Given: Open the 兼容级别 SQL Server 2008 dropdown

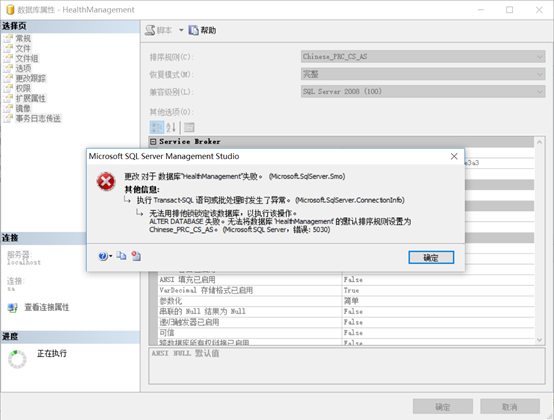Looking at the screenshot, I should [423, 91].
